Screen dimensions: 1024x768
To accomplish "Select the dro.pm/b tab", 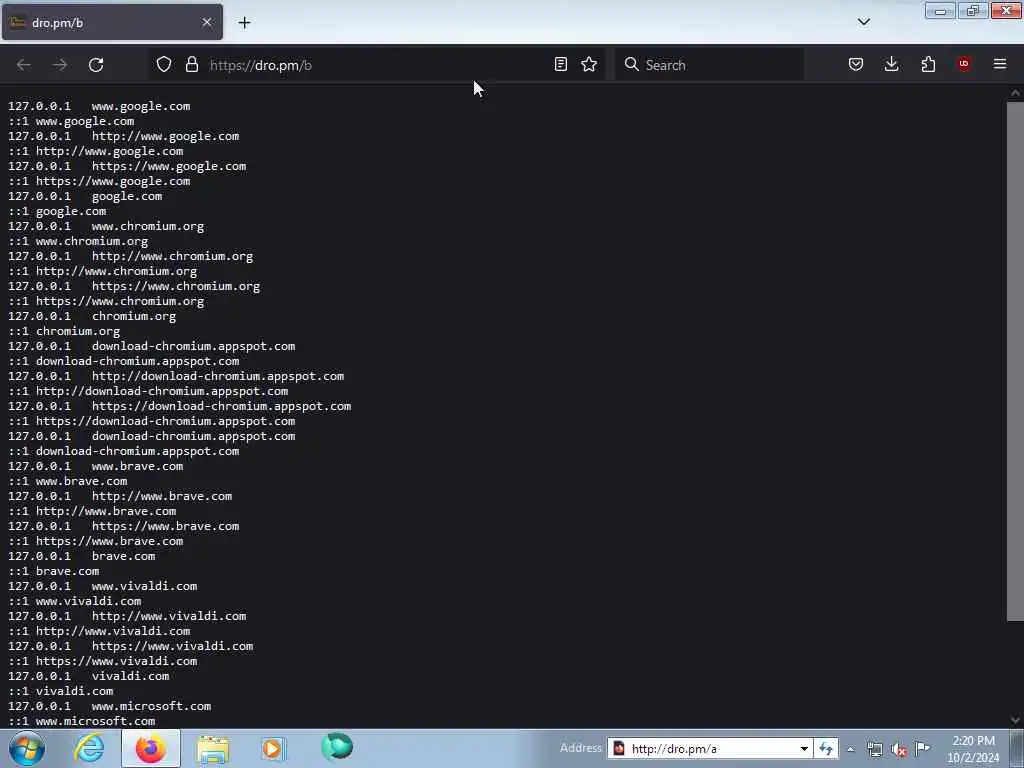I will [112, 23].
